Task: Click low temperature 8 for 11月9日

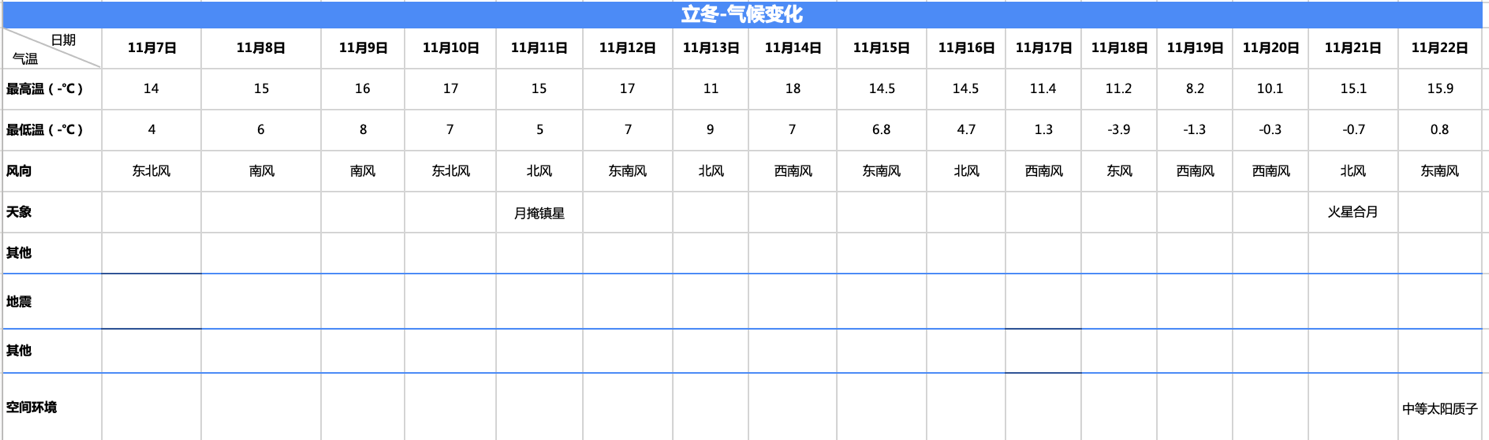Action: tap(363, 130)
